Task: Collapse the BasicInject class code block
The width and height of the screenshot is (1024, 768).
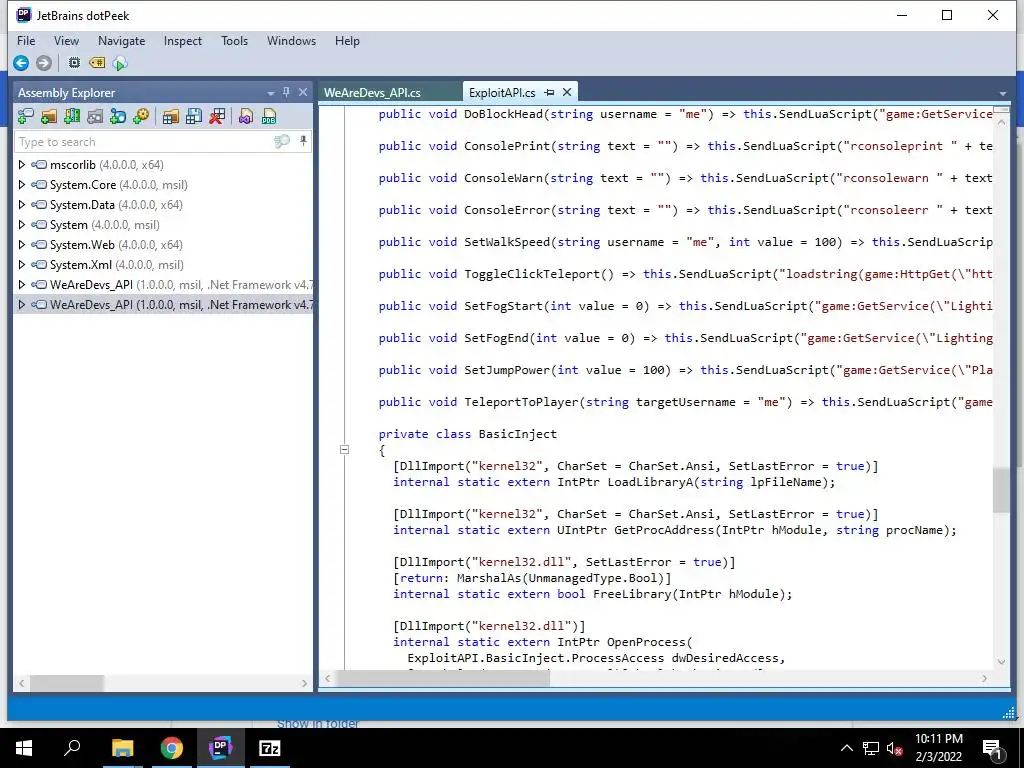Action: pyautogui.click(x=344, y=449)
